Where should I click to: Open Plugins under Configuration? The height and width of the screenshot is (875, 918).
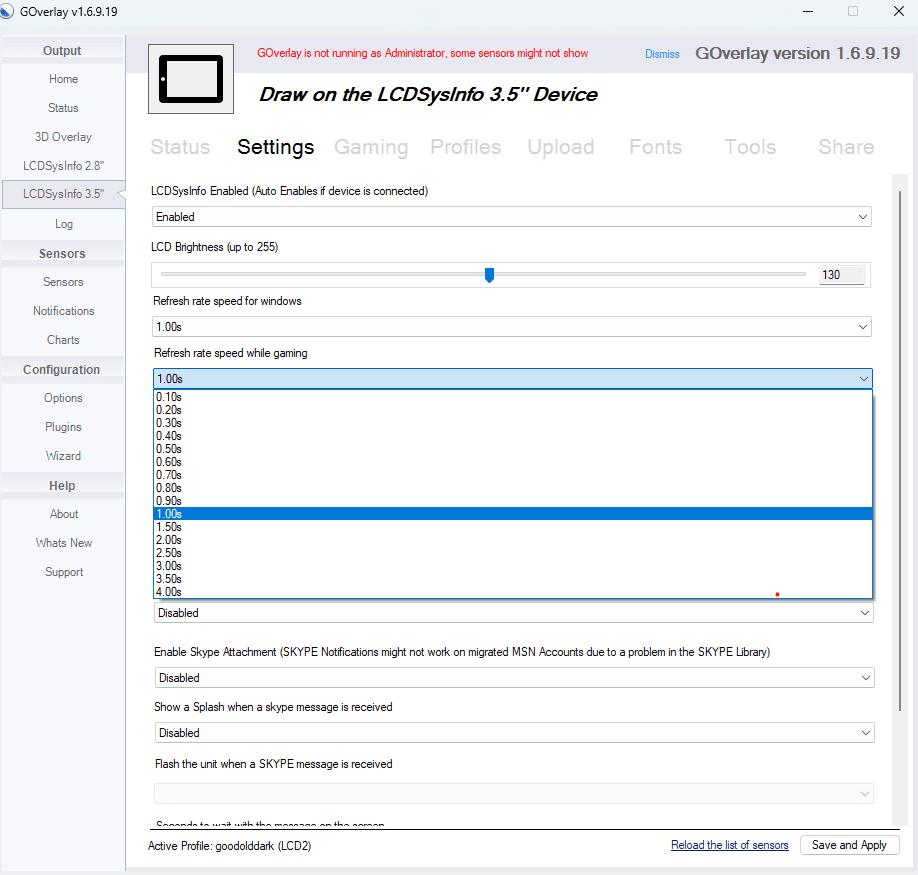63,427
